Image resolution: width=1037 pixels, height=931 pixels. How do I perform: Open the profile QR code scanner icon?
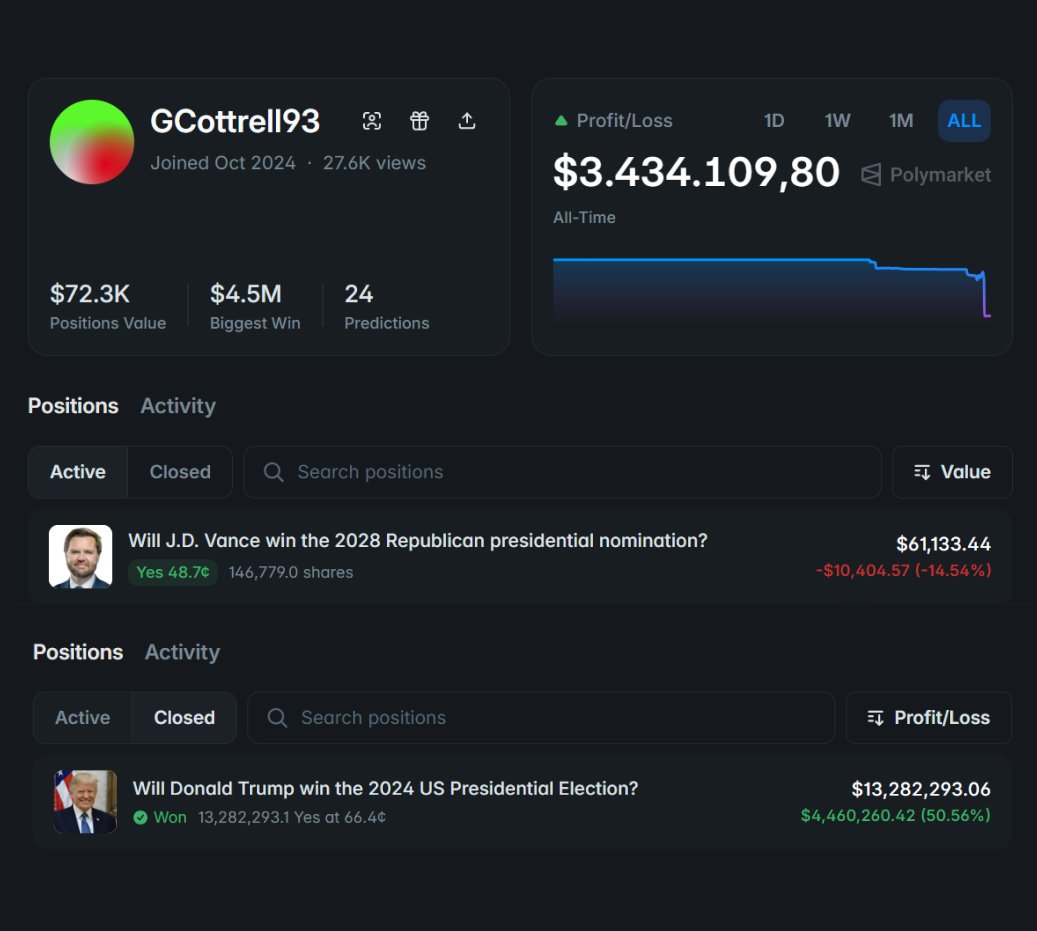tap(371, 120)
